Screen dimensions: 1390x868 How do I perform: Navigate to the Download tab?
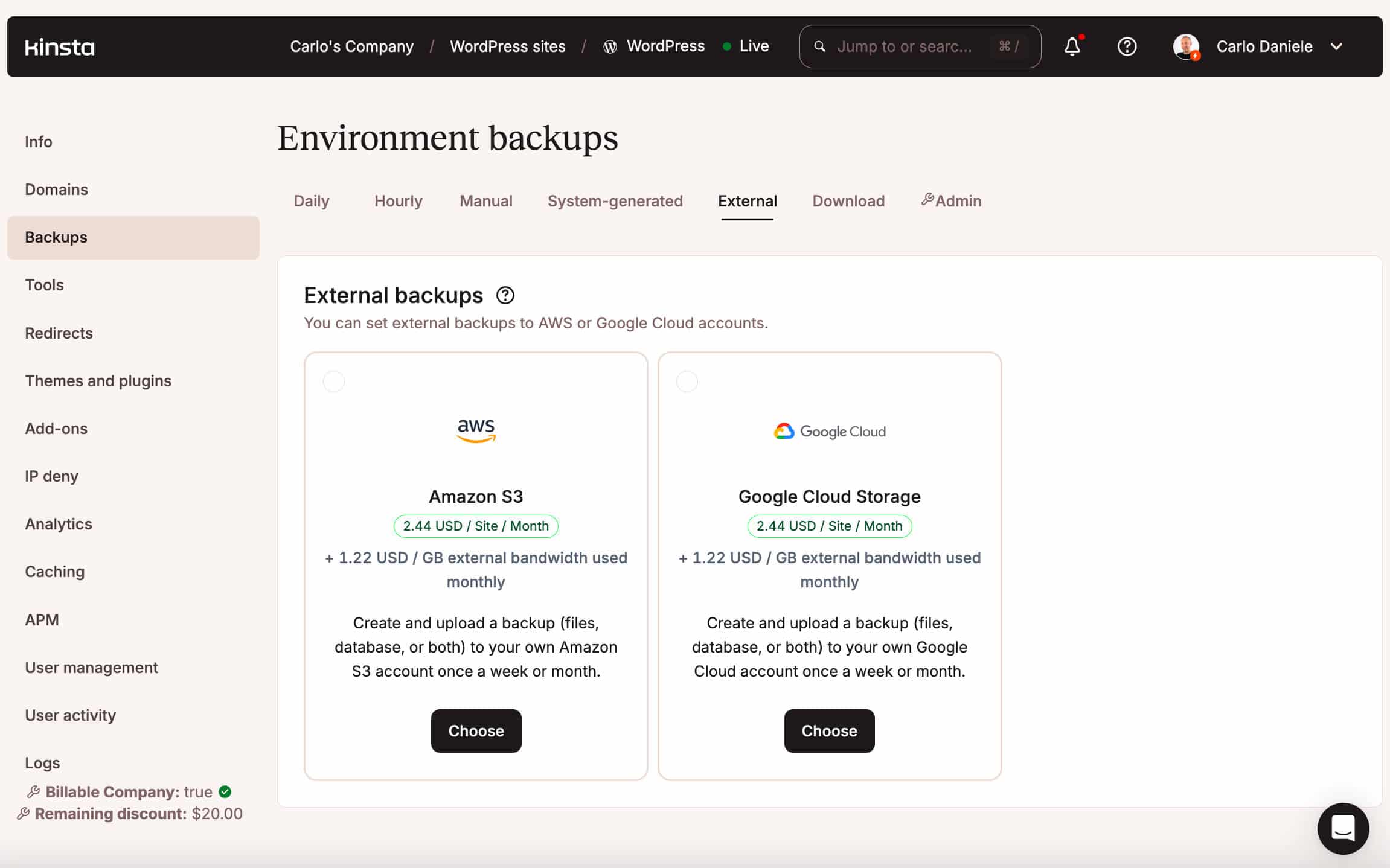point(849,201)
